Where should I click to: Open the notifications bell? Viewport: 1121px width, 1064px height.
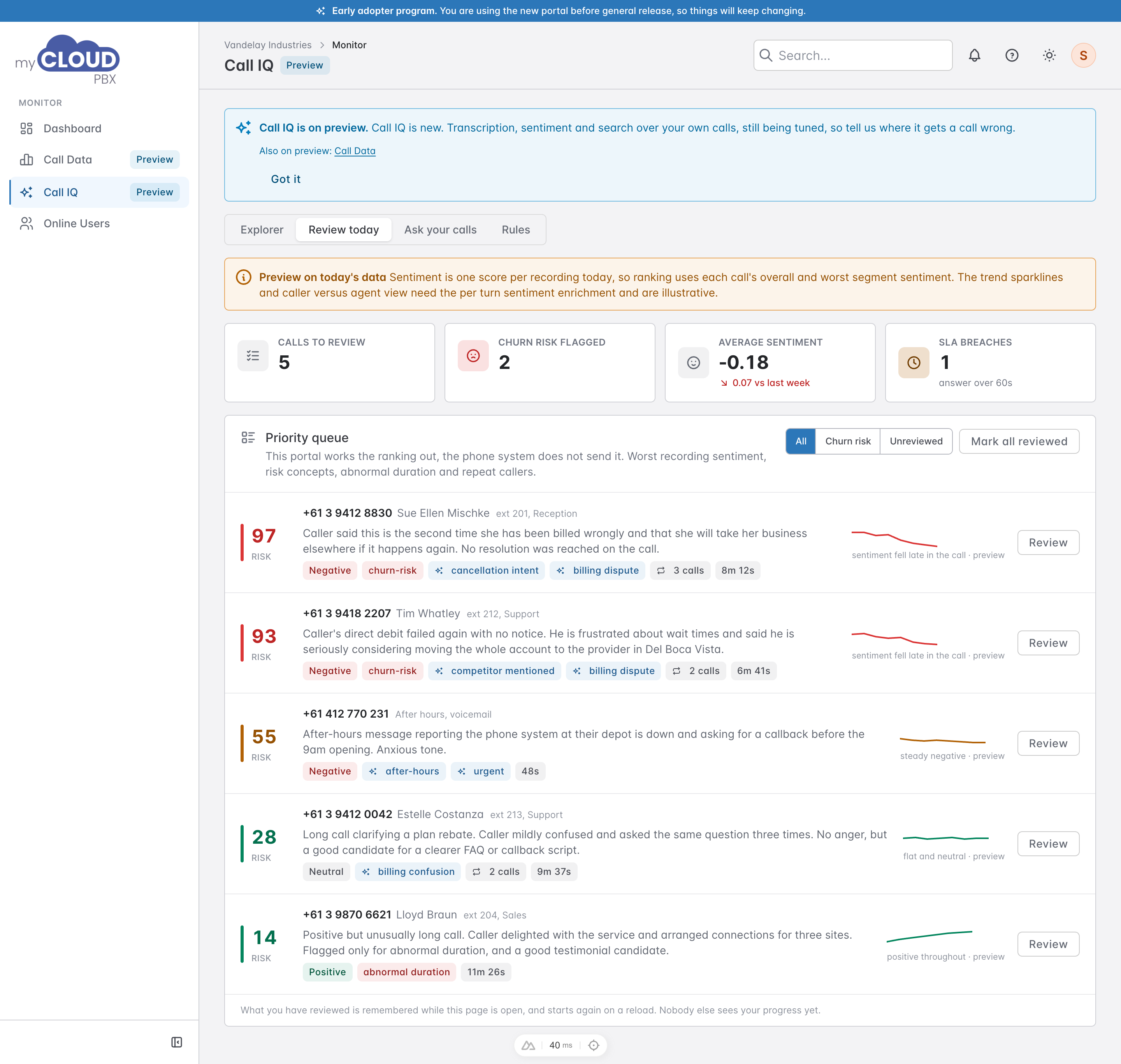[x=974, y=56]
